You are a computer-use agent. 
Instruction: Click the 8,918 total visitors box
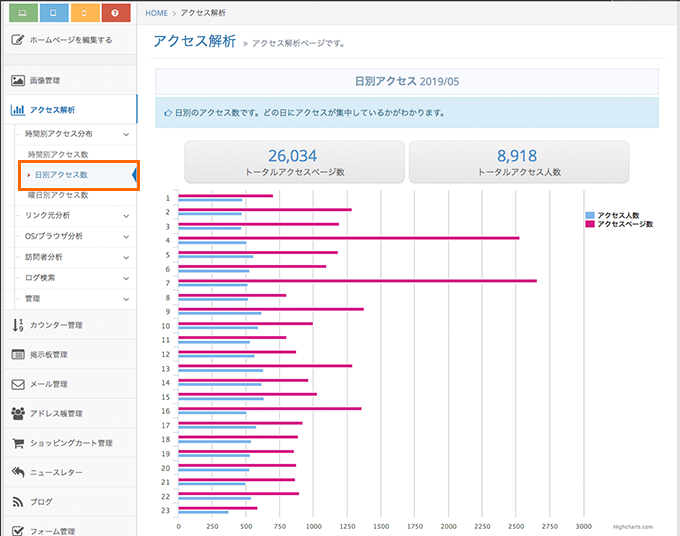pyautogui.click(x=519, y=162)
